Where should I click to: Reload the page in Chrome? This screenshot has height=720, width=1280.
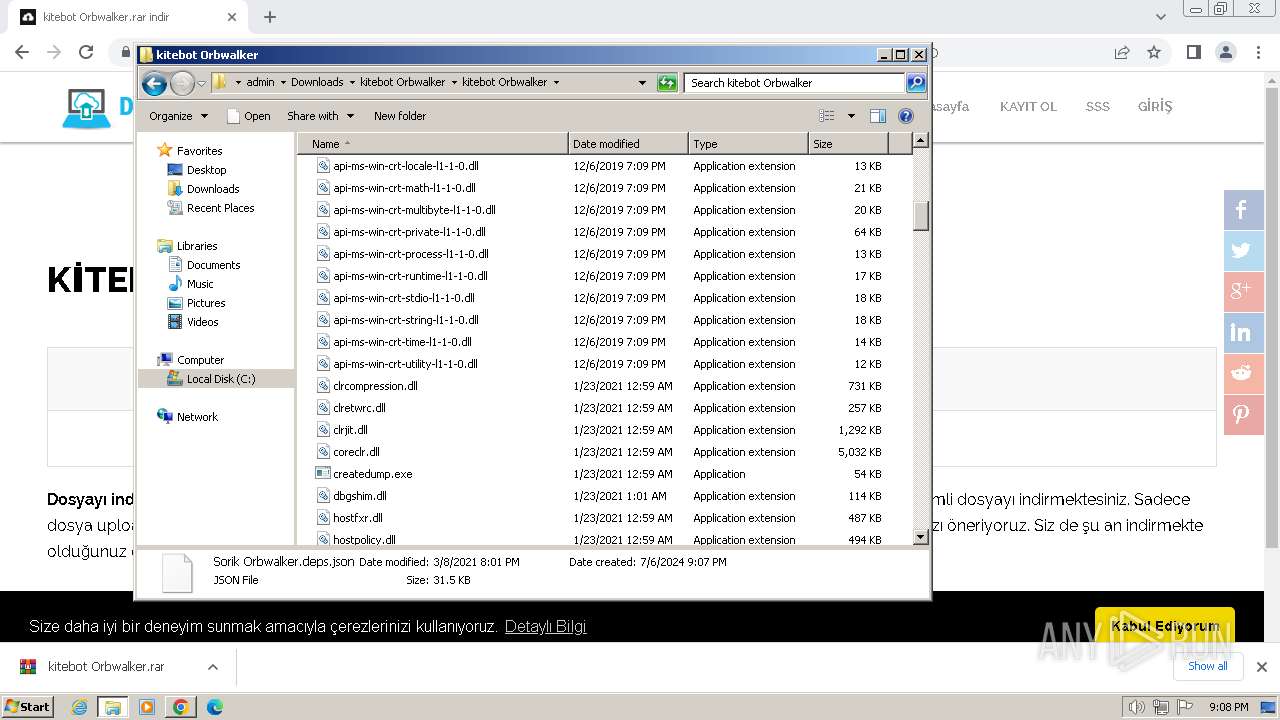[86, 52]
